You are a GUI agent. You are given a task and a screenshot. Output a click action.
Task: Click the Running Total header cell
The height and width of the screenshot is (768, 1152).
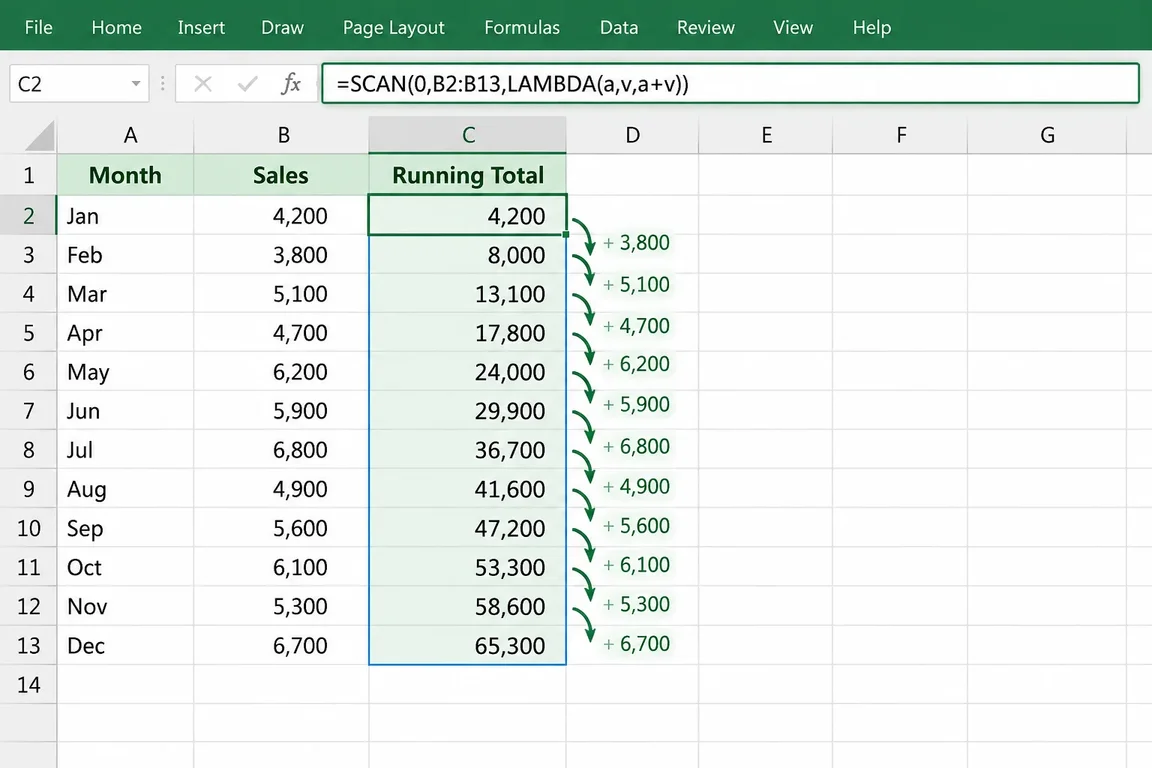(467, 175)
